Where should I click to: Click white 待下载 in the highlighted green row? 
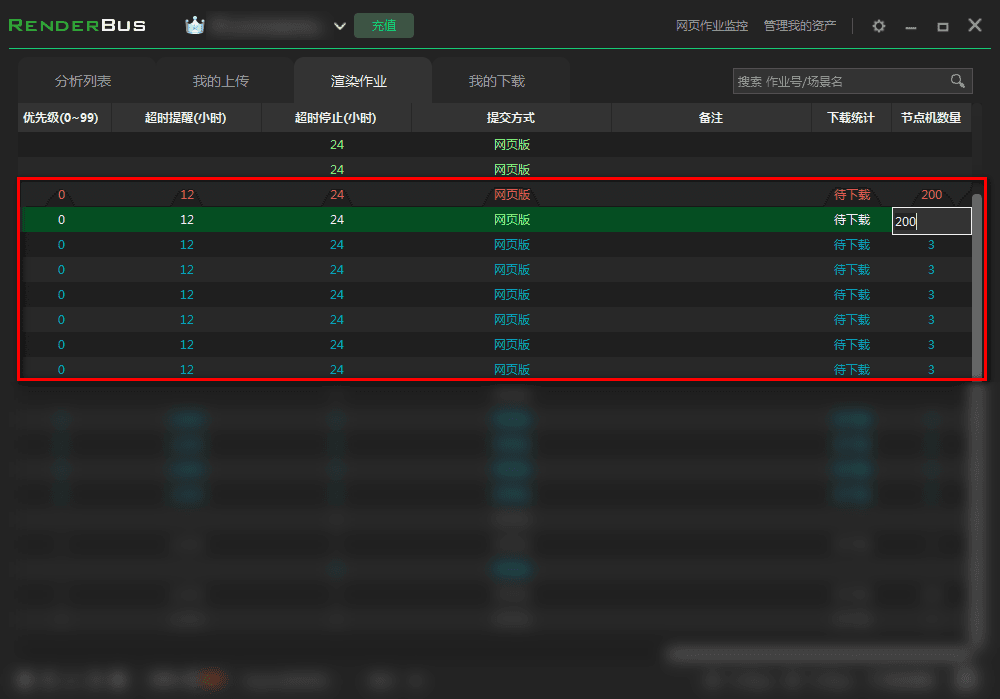pos(852,220)
